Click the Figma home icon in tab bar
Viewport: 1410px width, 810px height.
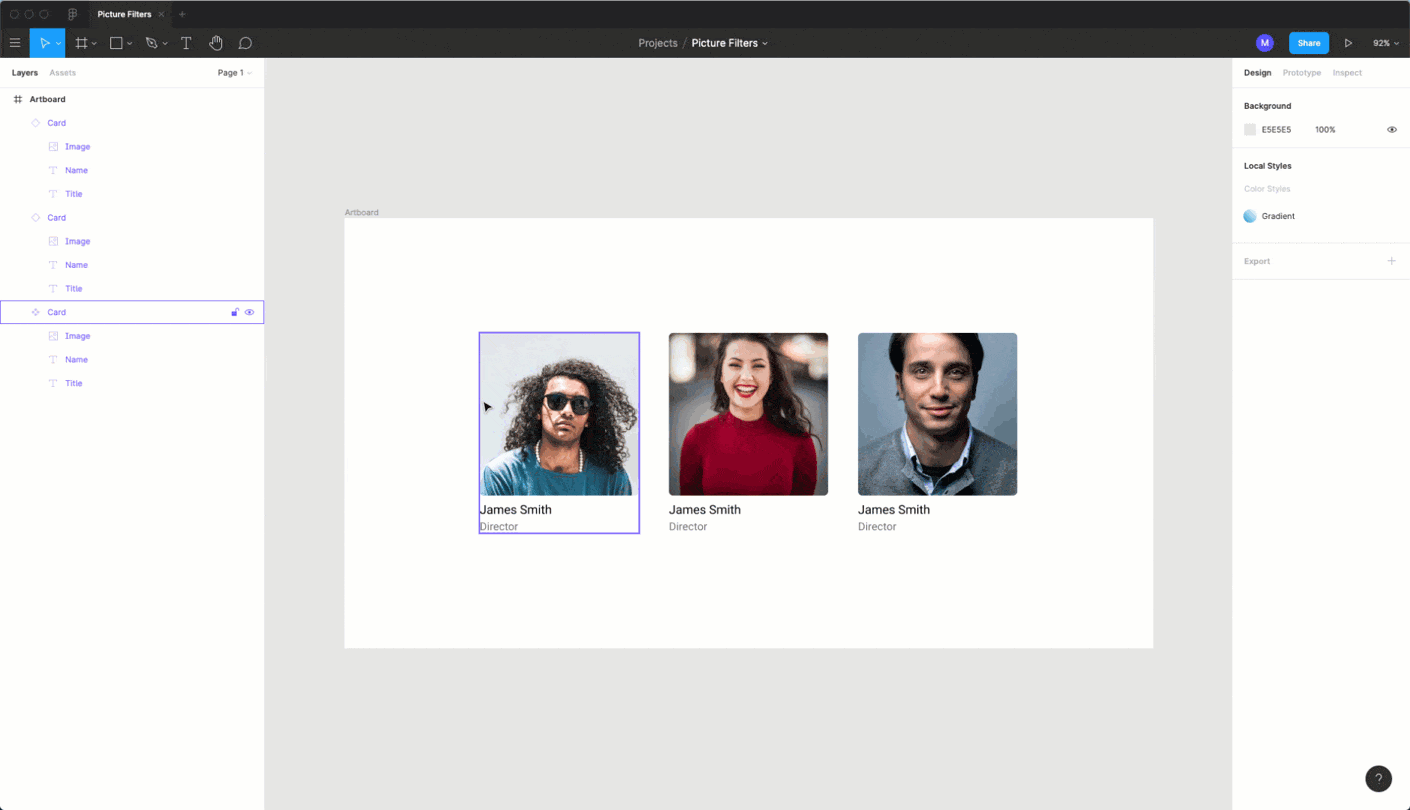point(72,14)
